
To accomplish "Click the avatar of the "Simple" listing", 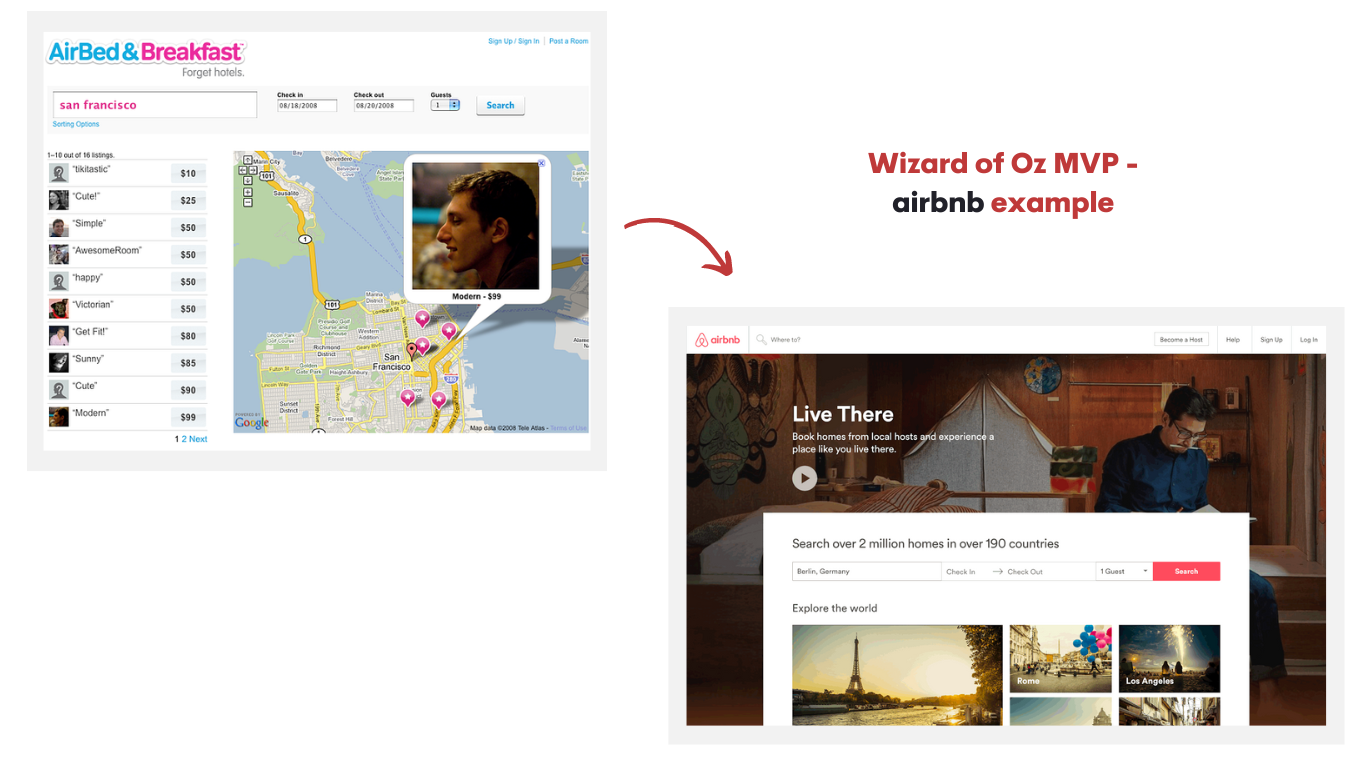I will (x=59, y=227).
